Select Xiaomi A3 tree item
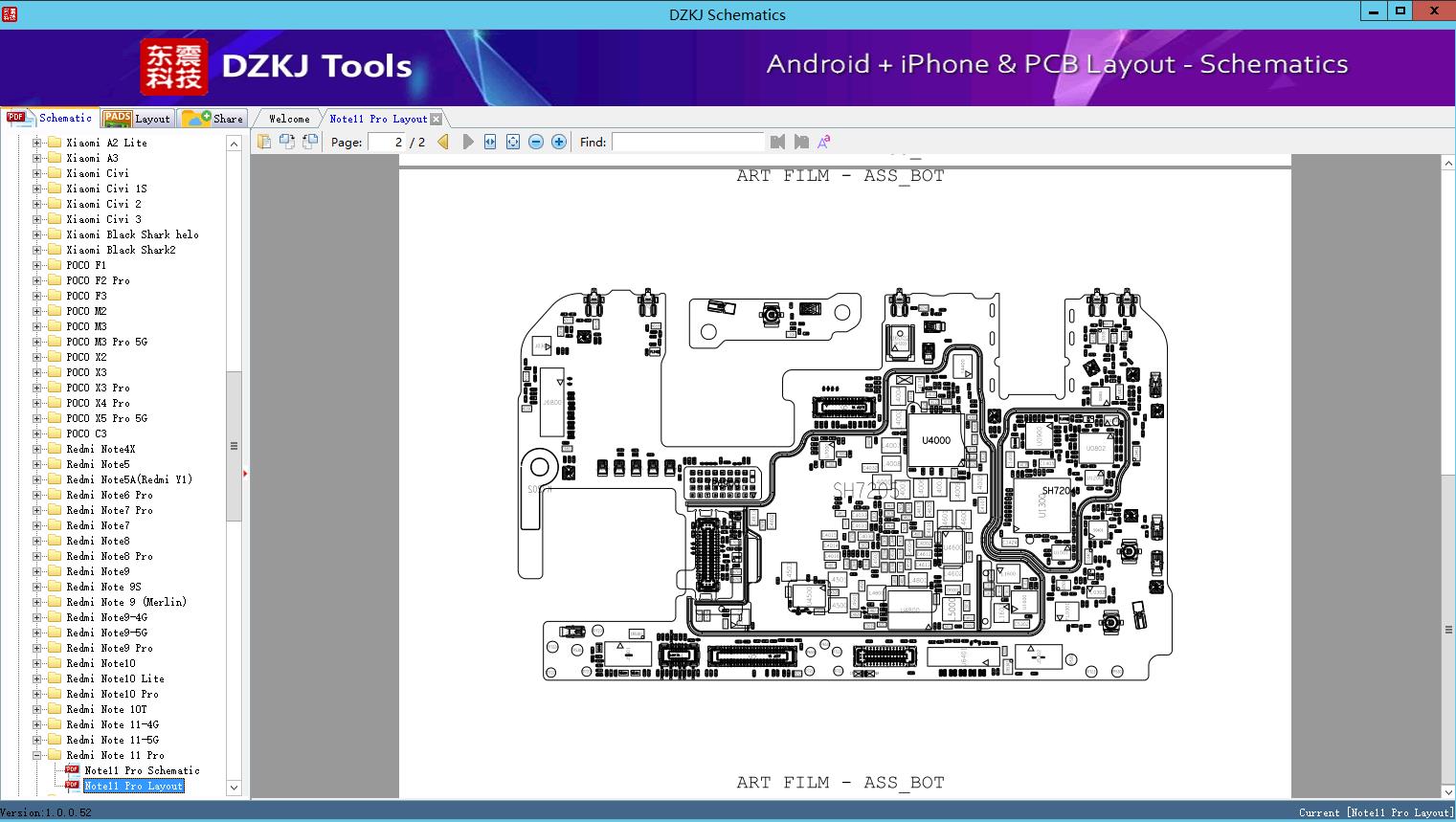The height and width of the screenshot is (822, 1456). pos(92,158)
